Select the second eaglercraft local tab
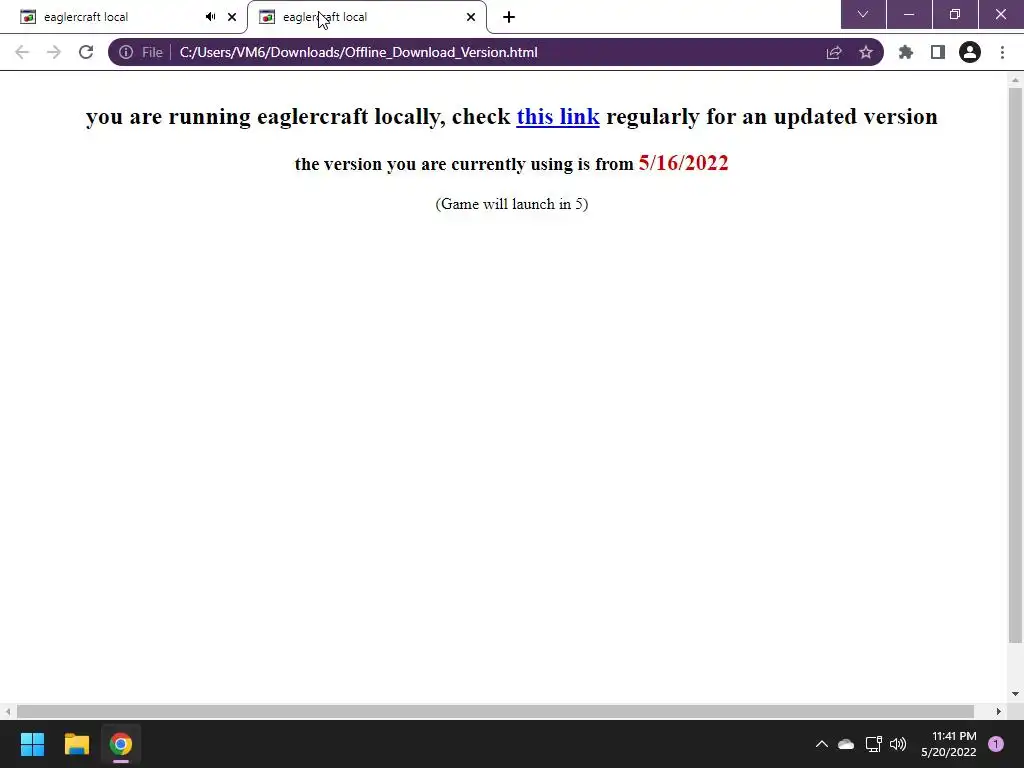Viewport: 1024px width, 768px height. [x=366, y=17]
